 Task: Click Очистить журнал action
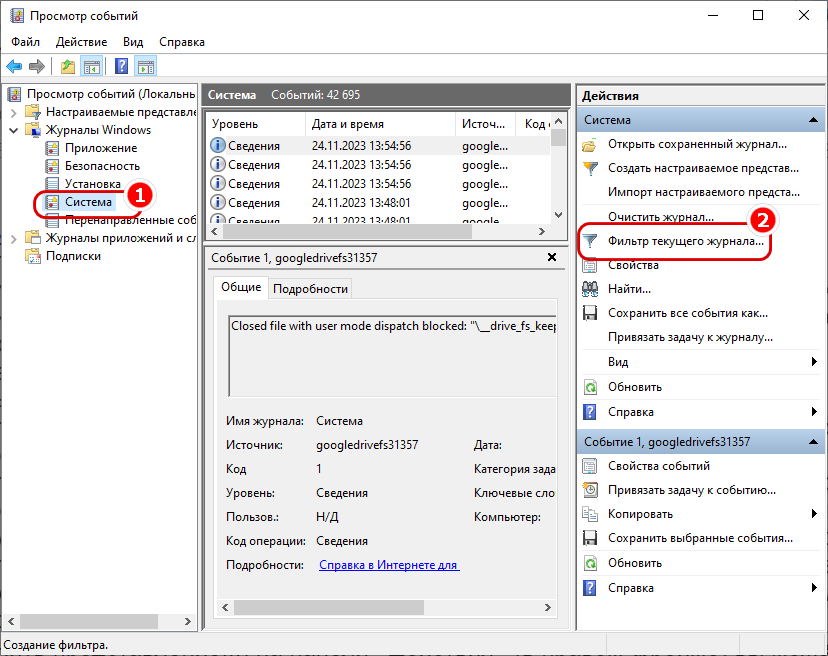pyautogui.click(x=660, y=217)
